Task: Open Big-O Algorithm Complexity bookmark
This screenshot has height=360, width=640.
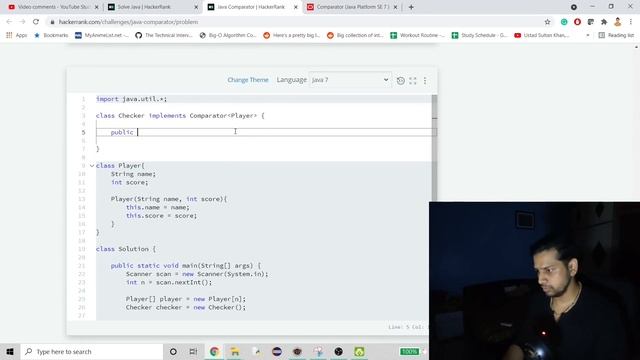Action: point(228,36)
